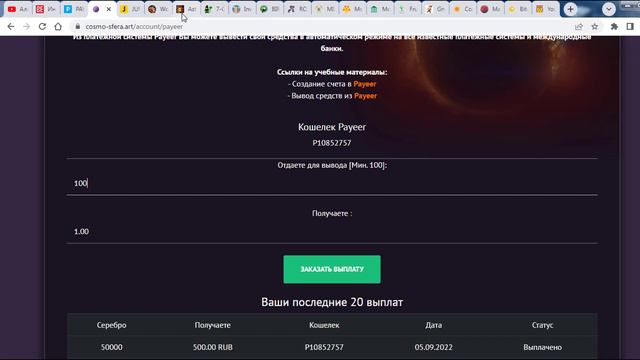Click the address bar URL

point(134,27)
